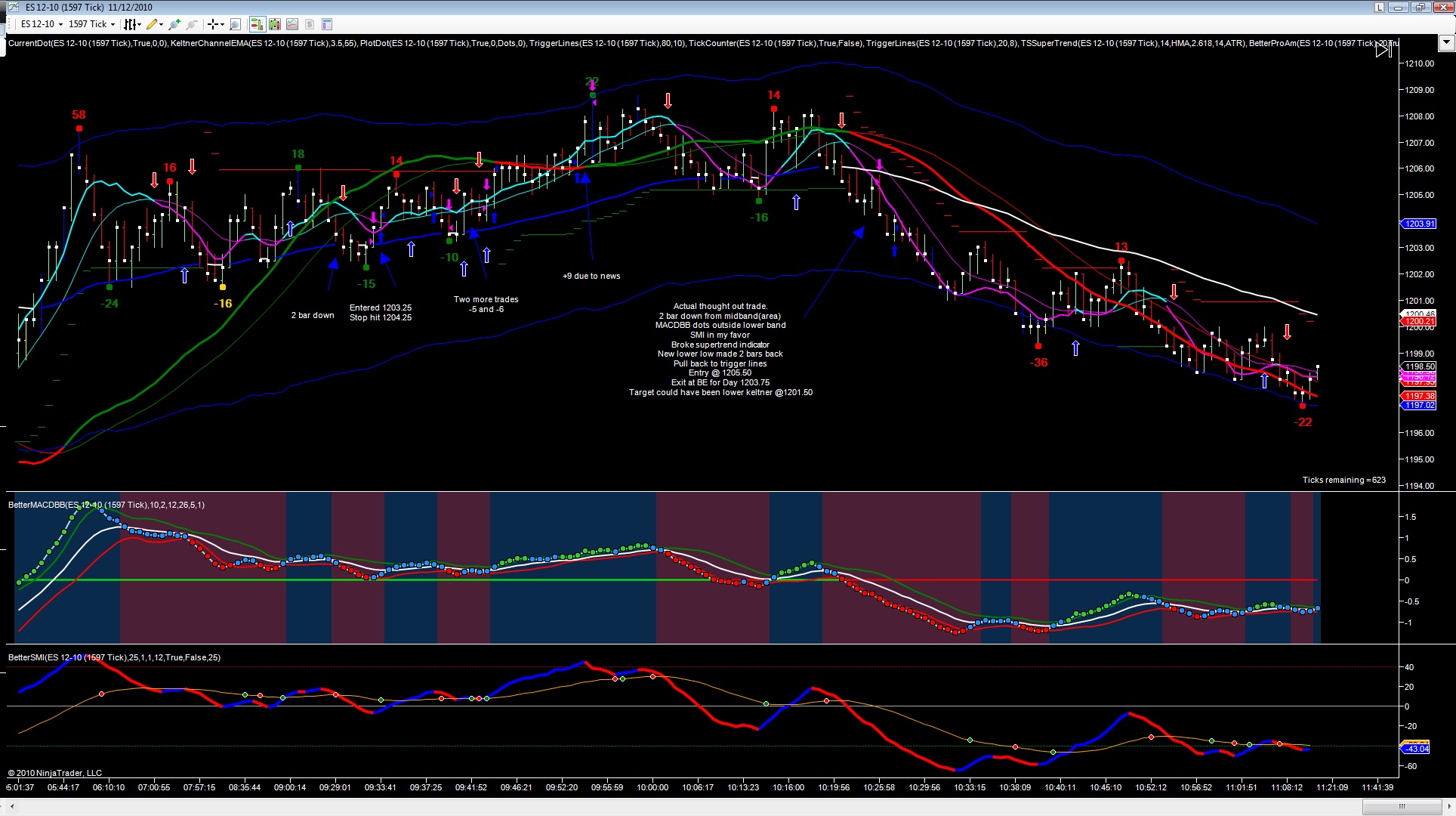Toggle the chart trader panel icon
Screen dimensions: 1456x816
(x=257, y=24)
